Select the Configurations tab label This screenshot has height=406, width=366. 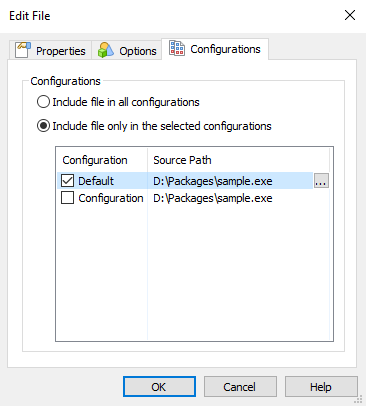(225, 49)
